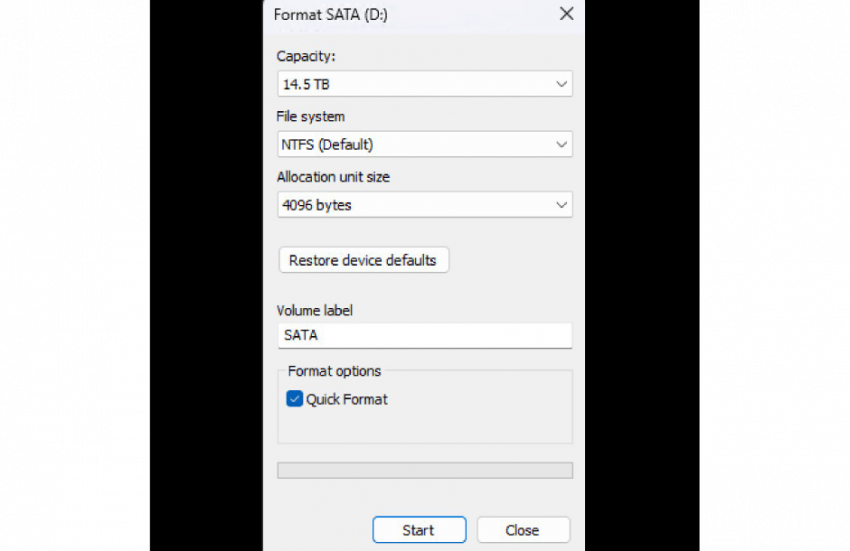Click the Format SATA (D:) title bar
This screenshot has height=551, width=850.
[400, 14]
